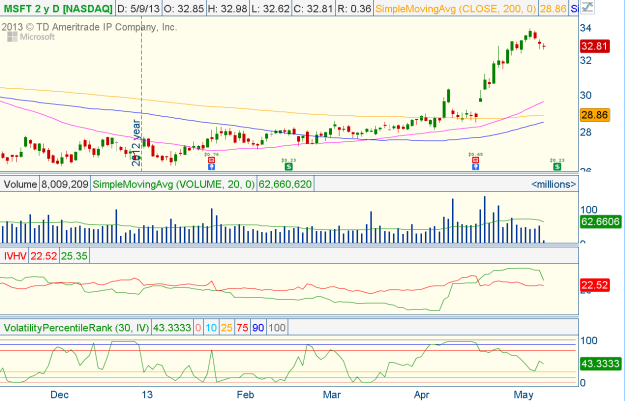Click the Microsoft logo icon

(x=11, y=35)
